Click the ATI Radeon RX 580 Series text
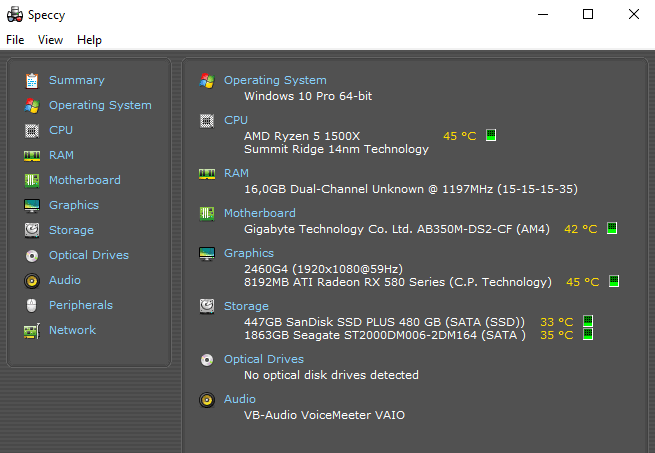Screen dimensions: 655x453 click(x=398, y=282)
